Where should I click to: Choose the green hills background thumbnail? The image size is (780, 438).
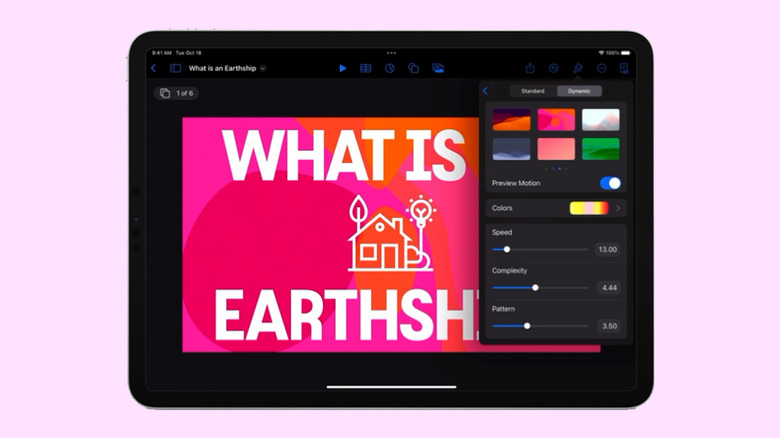click(600, 149)
